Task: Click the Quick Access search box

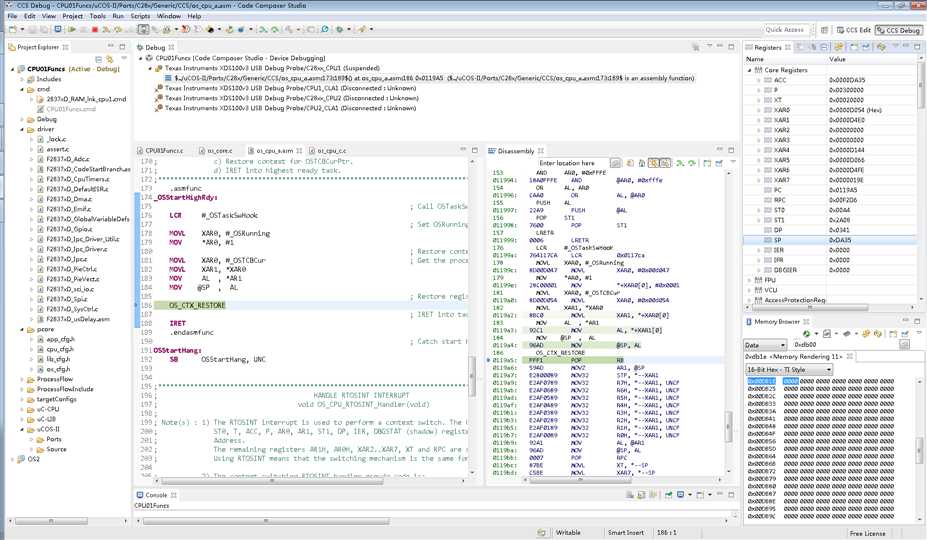Action: coord(785,30)
